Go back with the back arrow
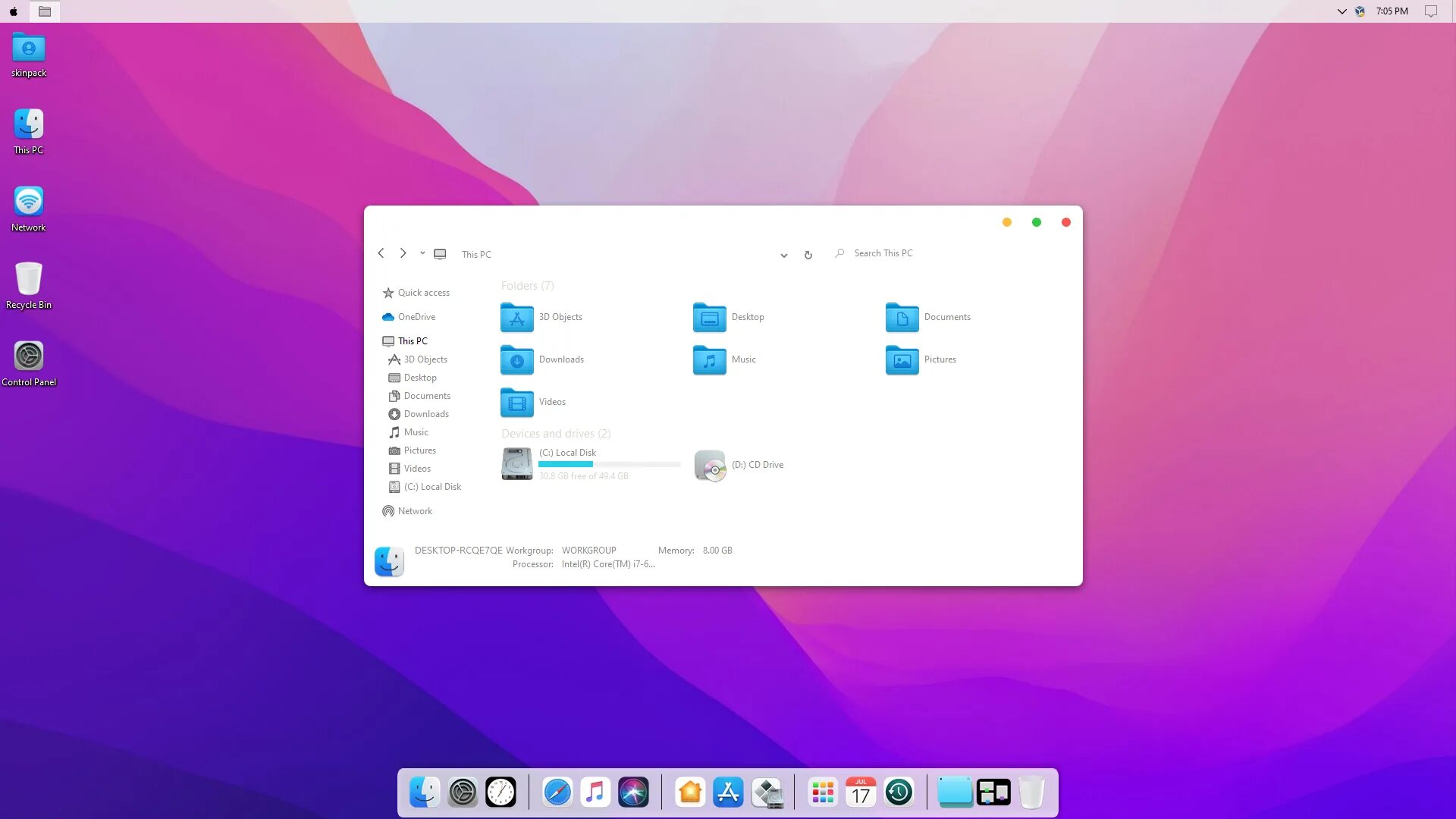The width and height of the screenshot is (1456, 819). tap(381, 253)
